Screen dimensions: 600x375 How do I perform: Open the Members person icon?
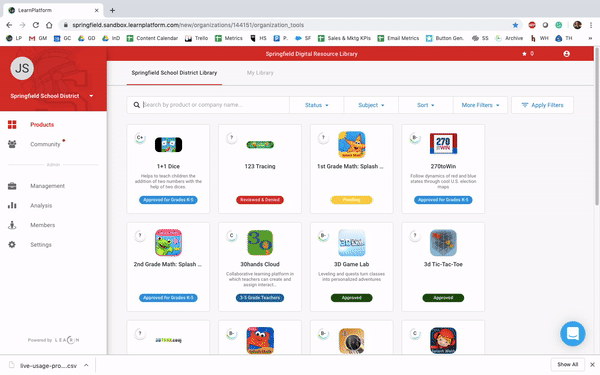[x=12, y=225]
